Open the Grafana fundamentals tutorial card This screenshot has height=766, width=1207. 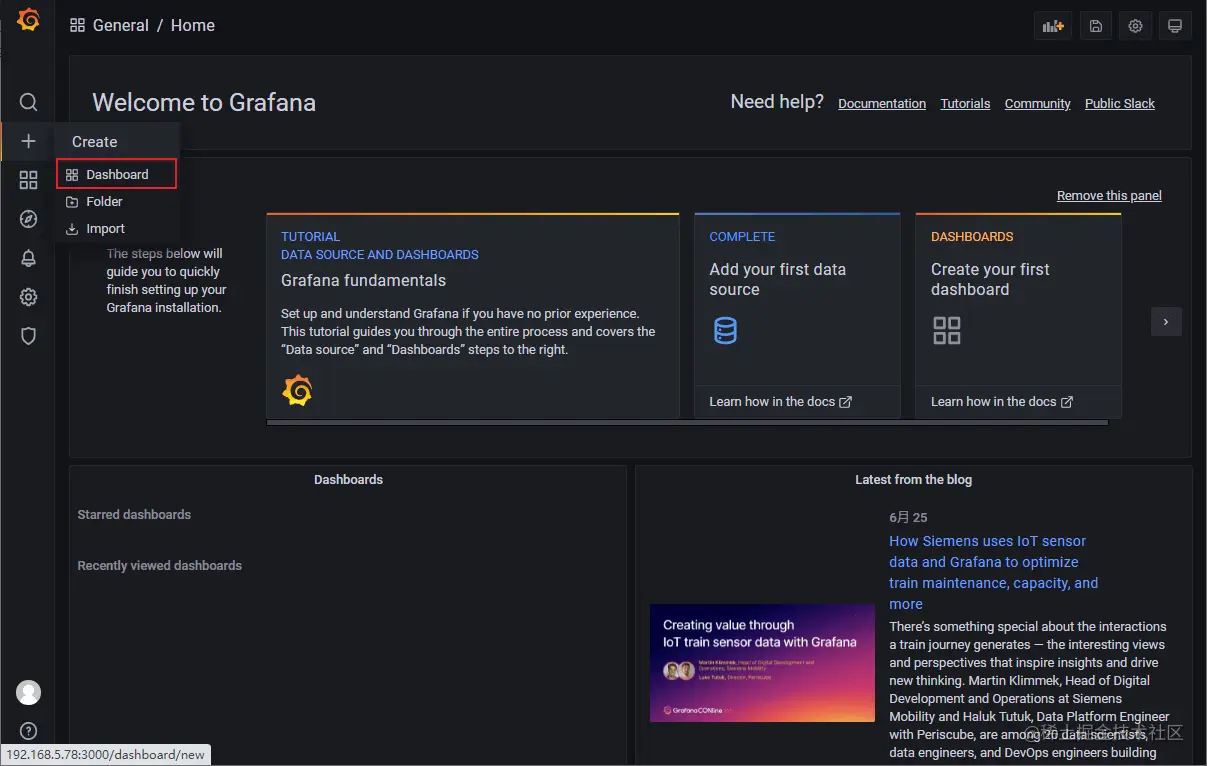pos(473,315)
